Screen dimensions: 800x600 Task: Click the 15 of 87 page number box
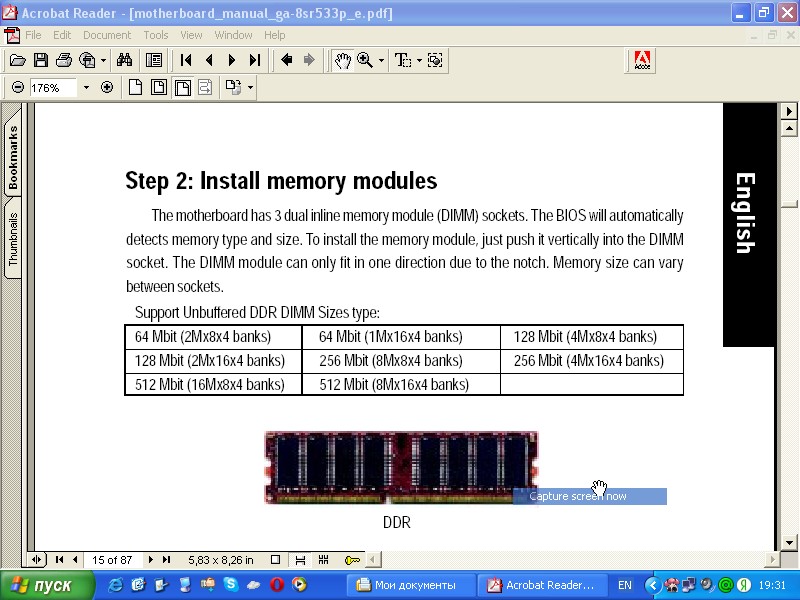pyautogui.click(x=112, y=560)
